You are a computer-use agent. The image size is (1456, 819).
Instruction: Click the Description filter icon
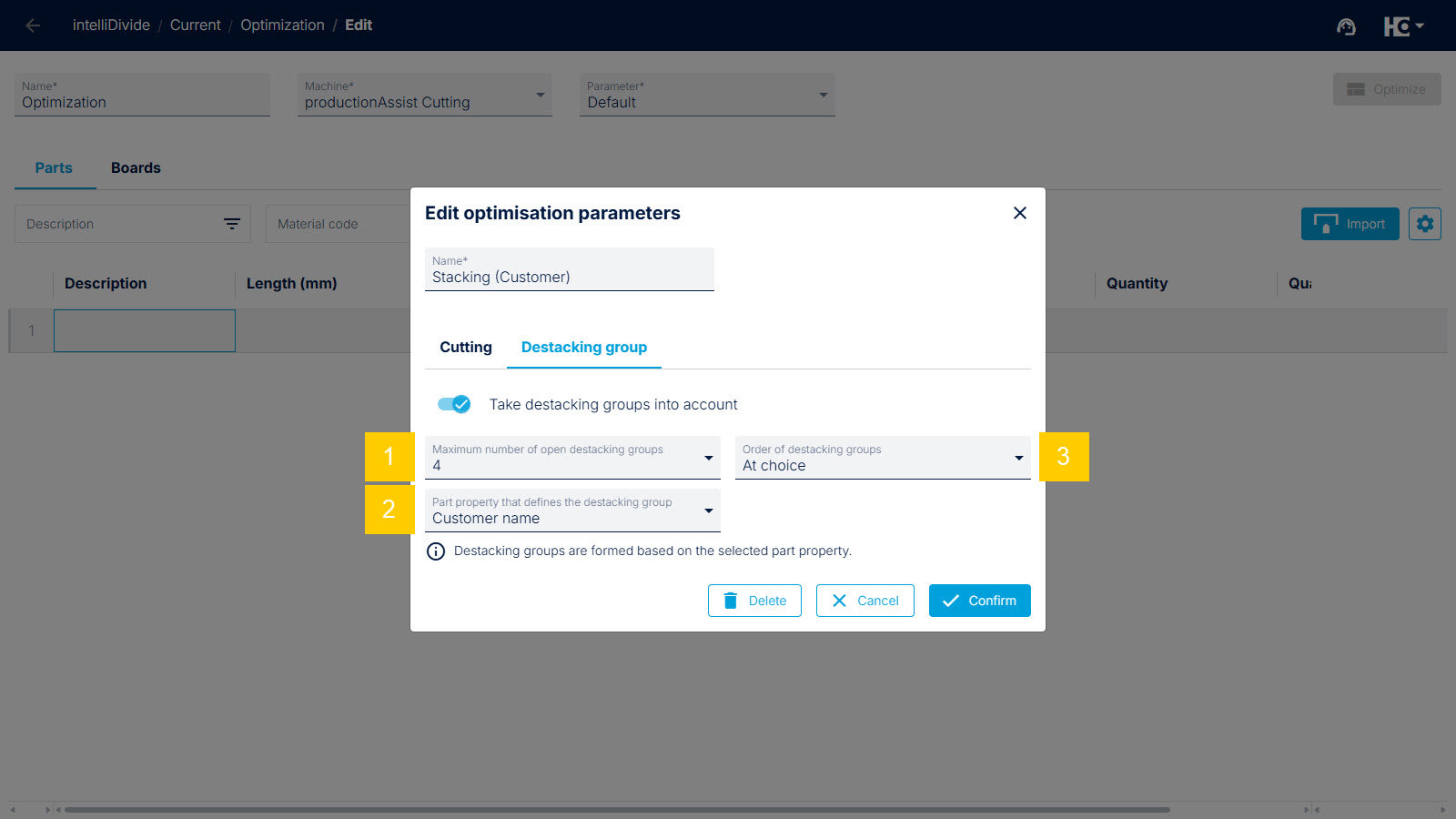(232, 224)
